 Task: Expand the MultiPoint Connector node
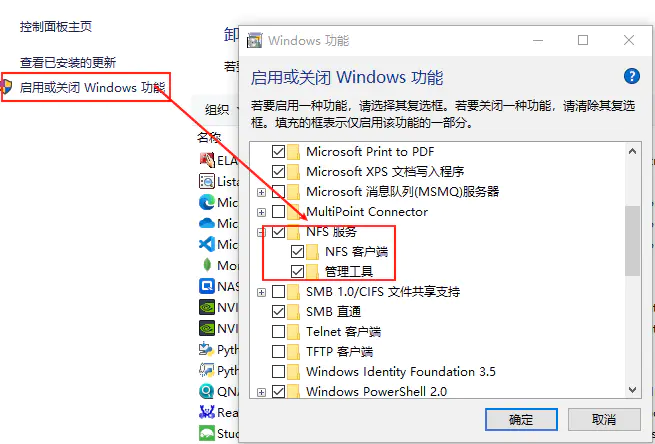[x=261, y=212]
